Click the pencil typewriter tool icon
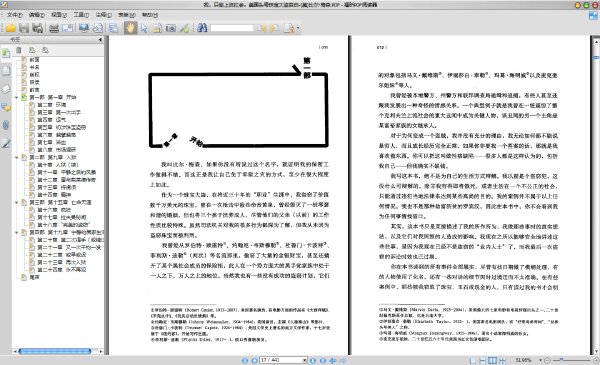The height and width of the screenshot is (365, 600). pos(184,28)
